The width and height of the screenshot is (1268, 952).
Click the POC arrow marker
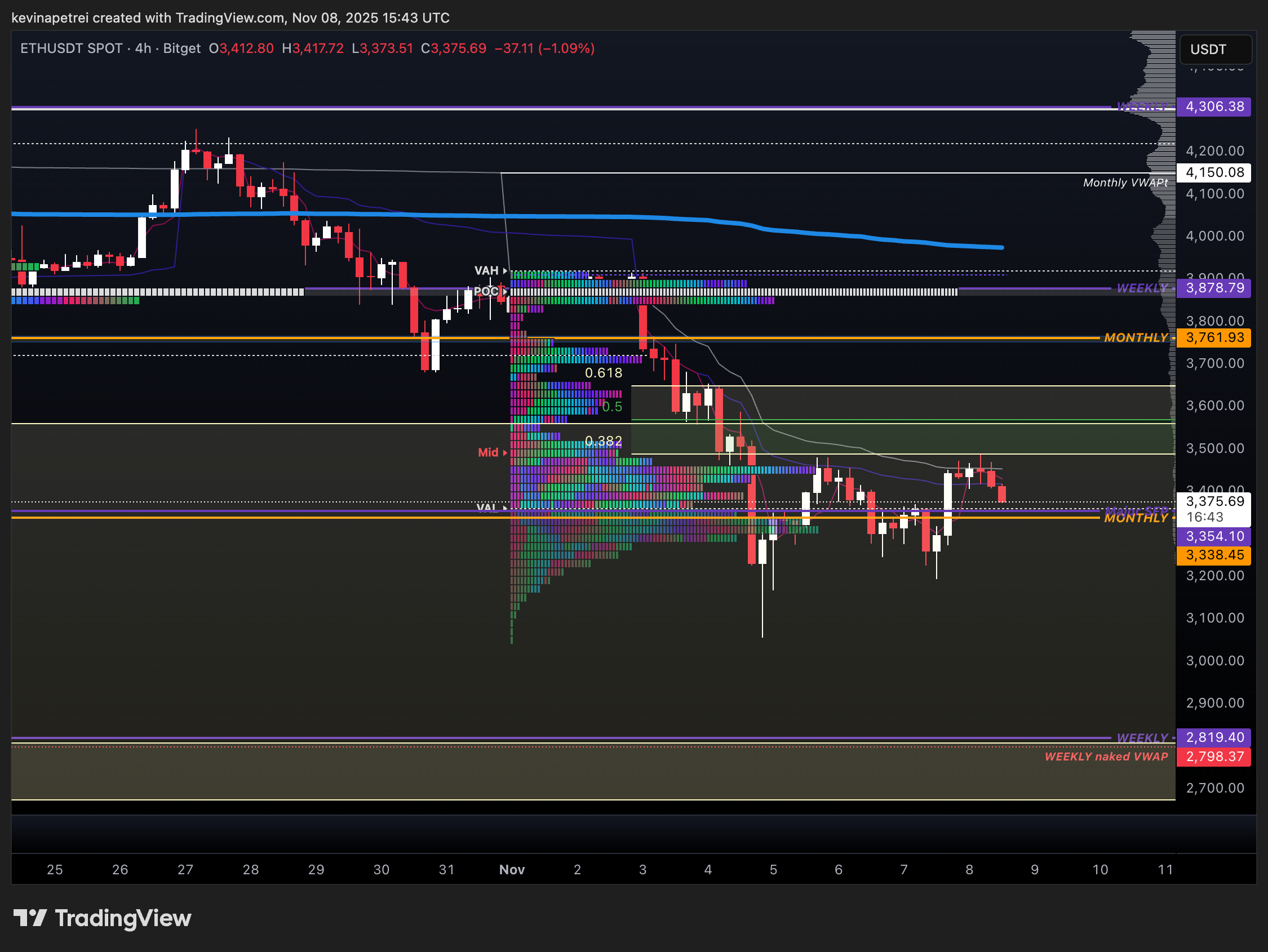tap(504, 292)
